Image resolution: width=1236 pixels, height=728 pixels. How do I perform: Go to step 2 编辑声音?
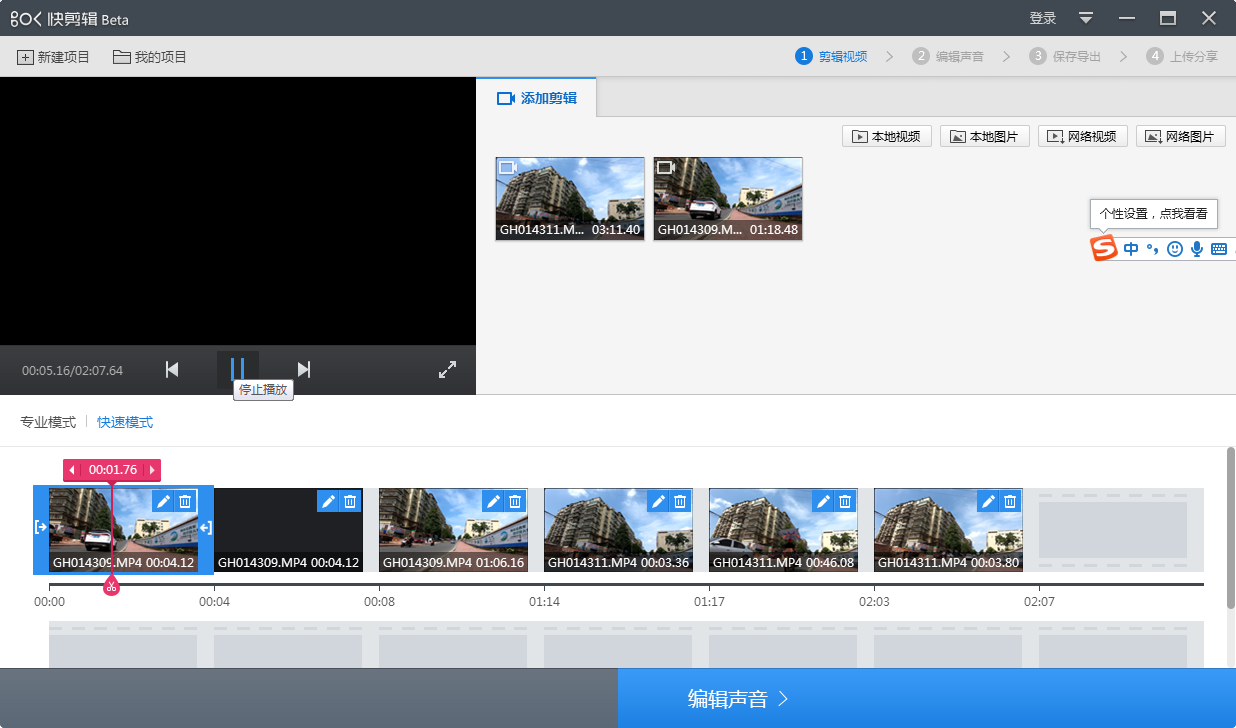click(948, 57)
